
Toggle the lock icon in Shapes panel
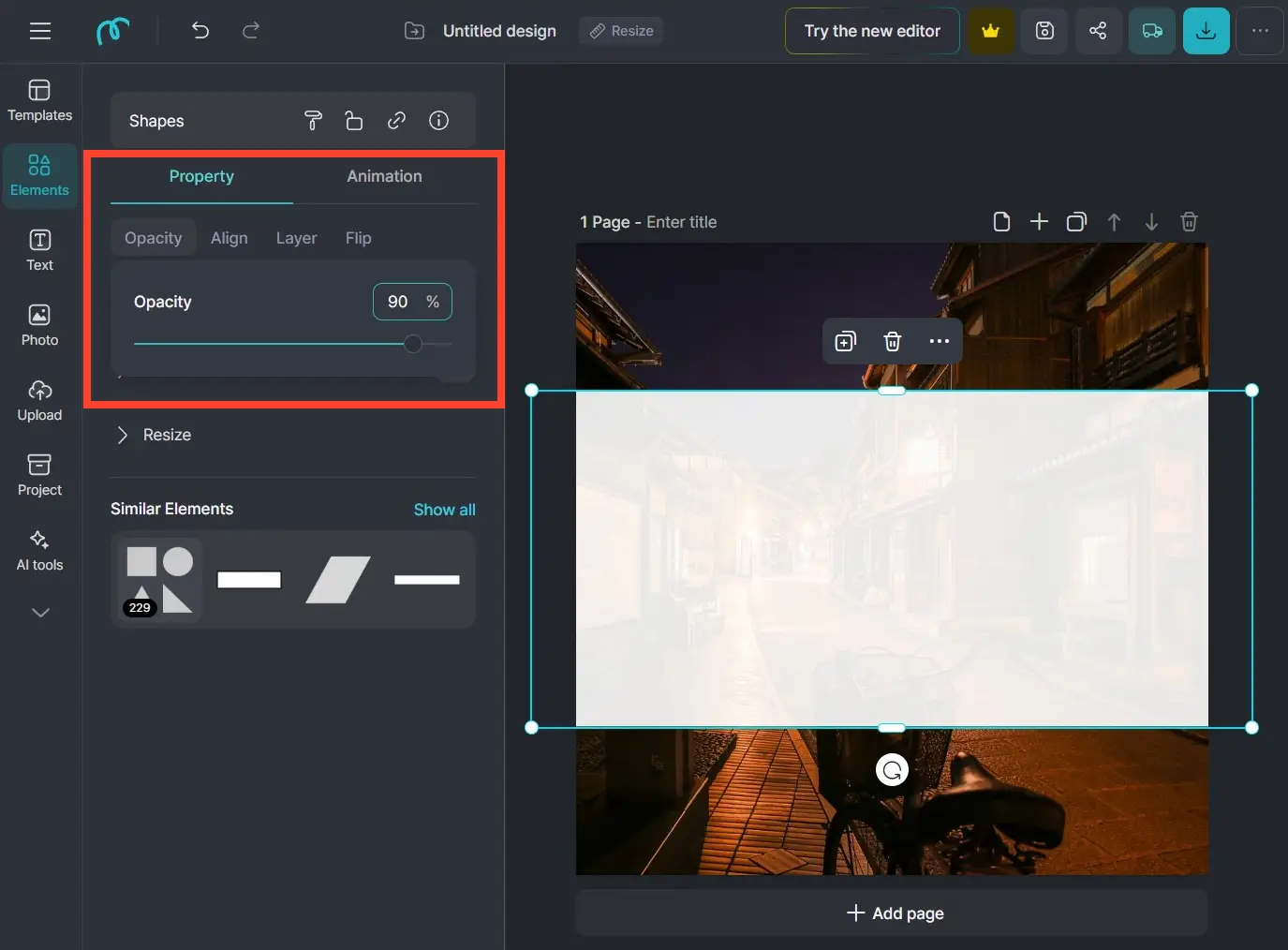353,121
